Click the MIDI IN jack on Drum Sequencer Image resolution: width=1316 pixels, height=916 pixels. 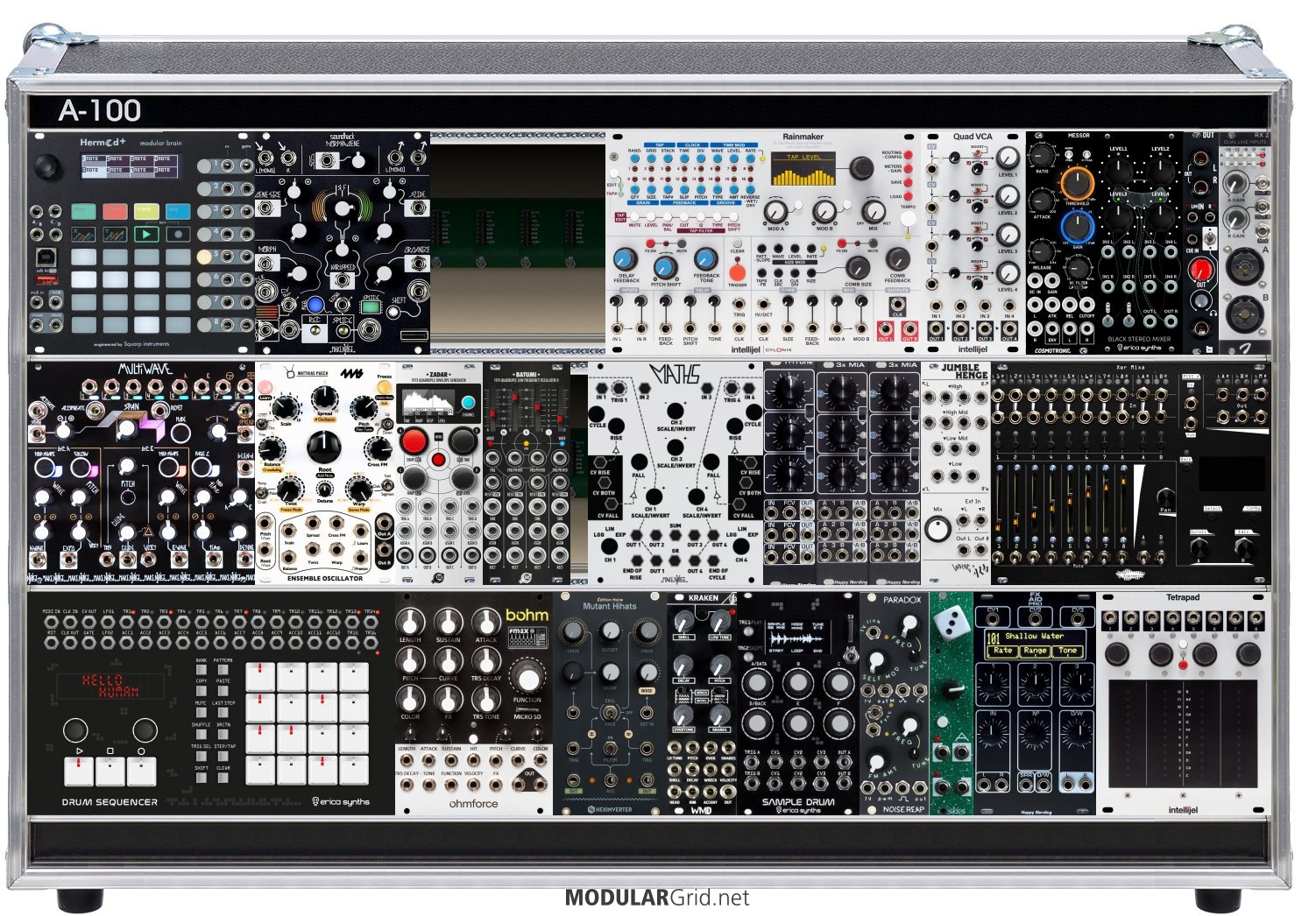[x=52, y=623]
